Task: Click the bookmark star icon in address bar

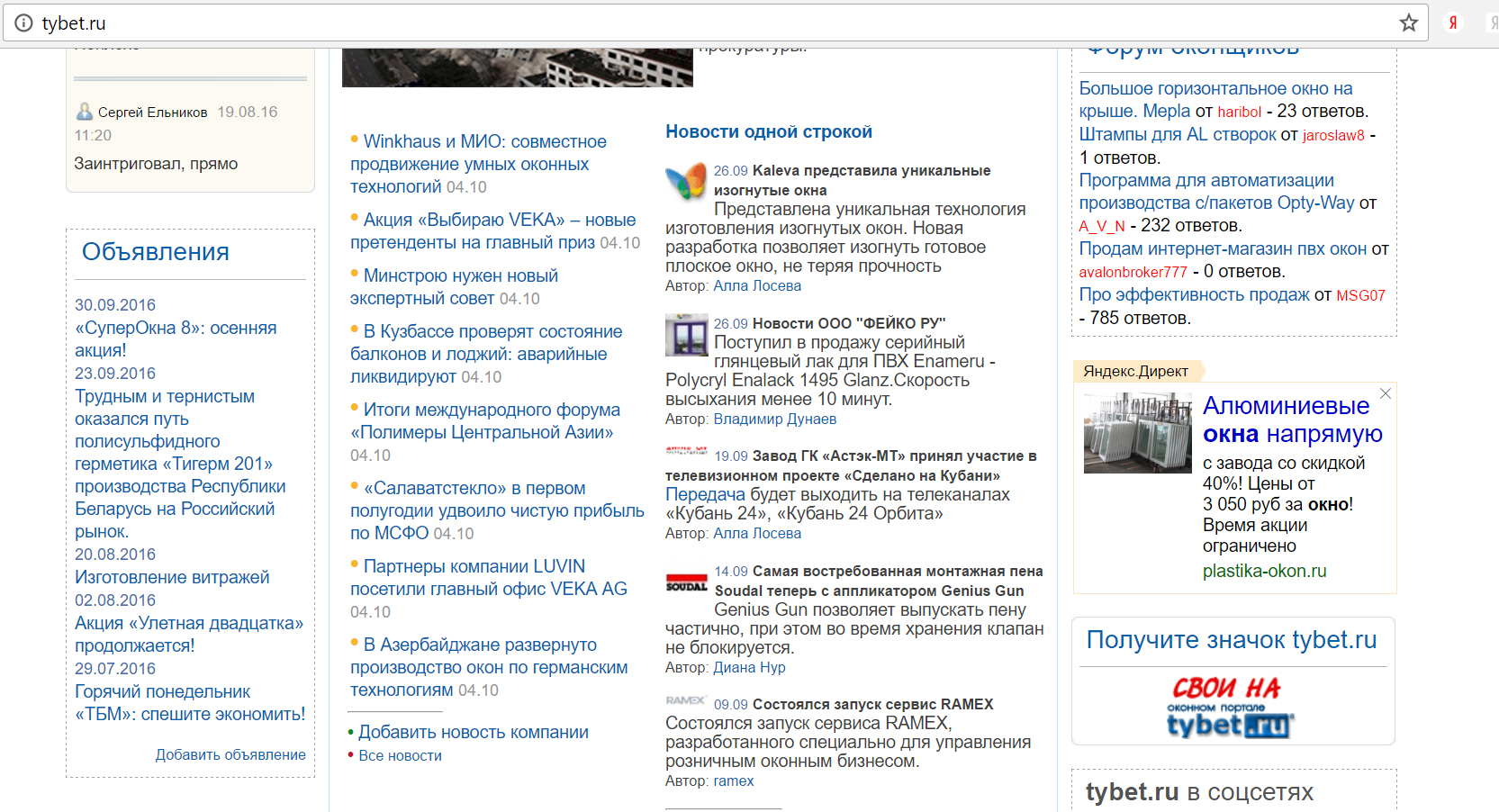Action: [x=1409, y=23]
